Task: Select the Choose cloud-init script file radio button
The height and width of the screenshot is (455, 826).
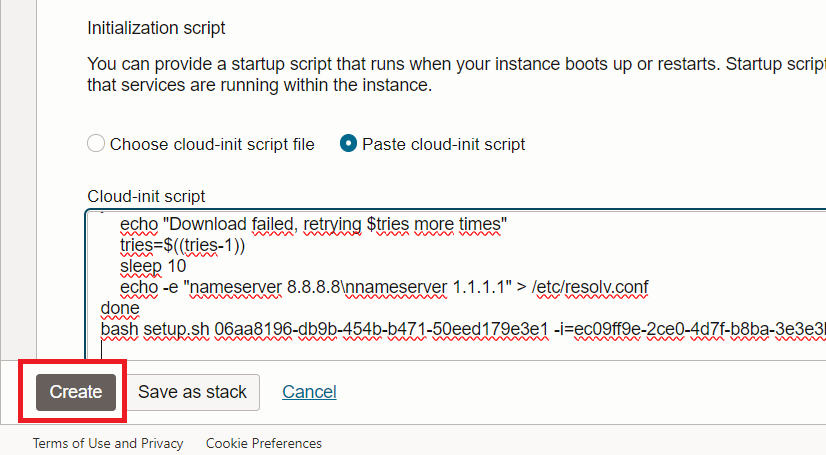Action: [96, 144]
